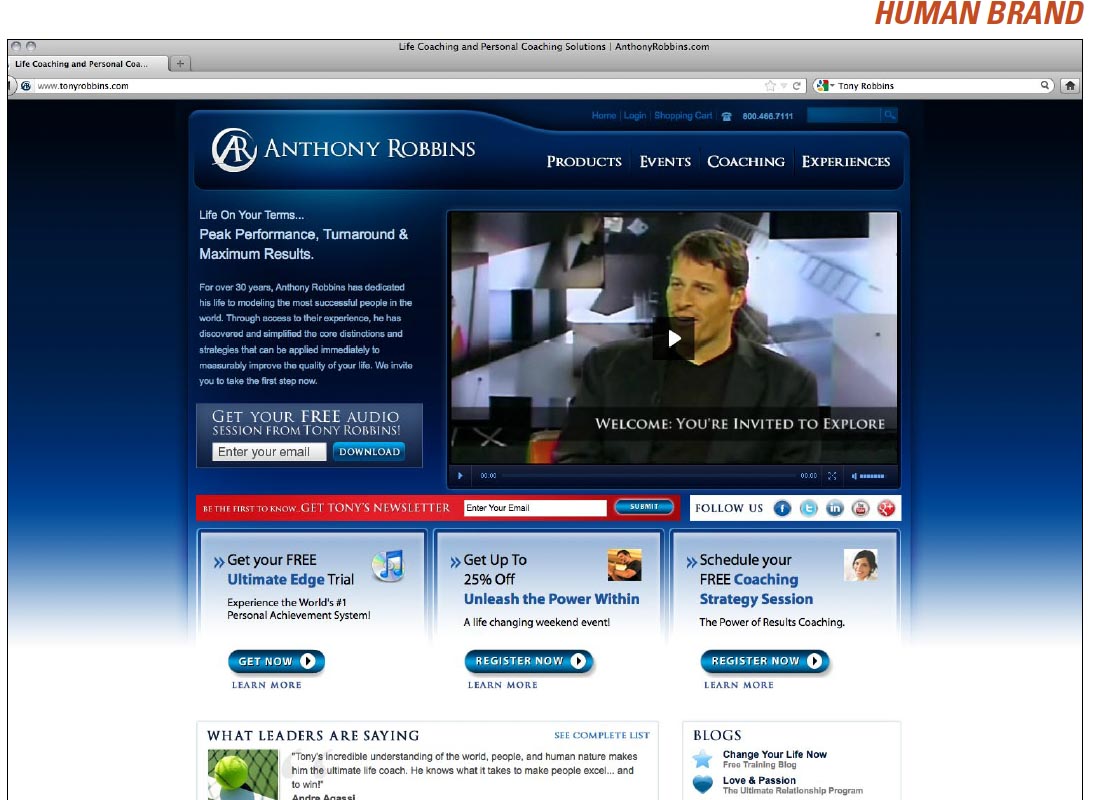Screen dimensions: 1096x800
Task: Play the welcome video center button
Action: (674, 339)
